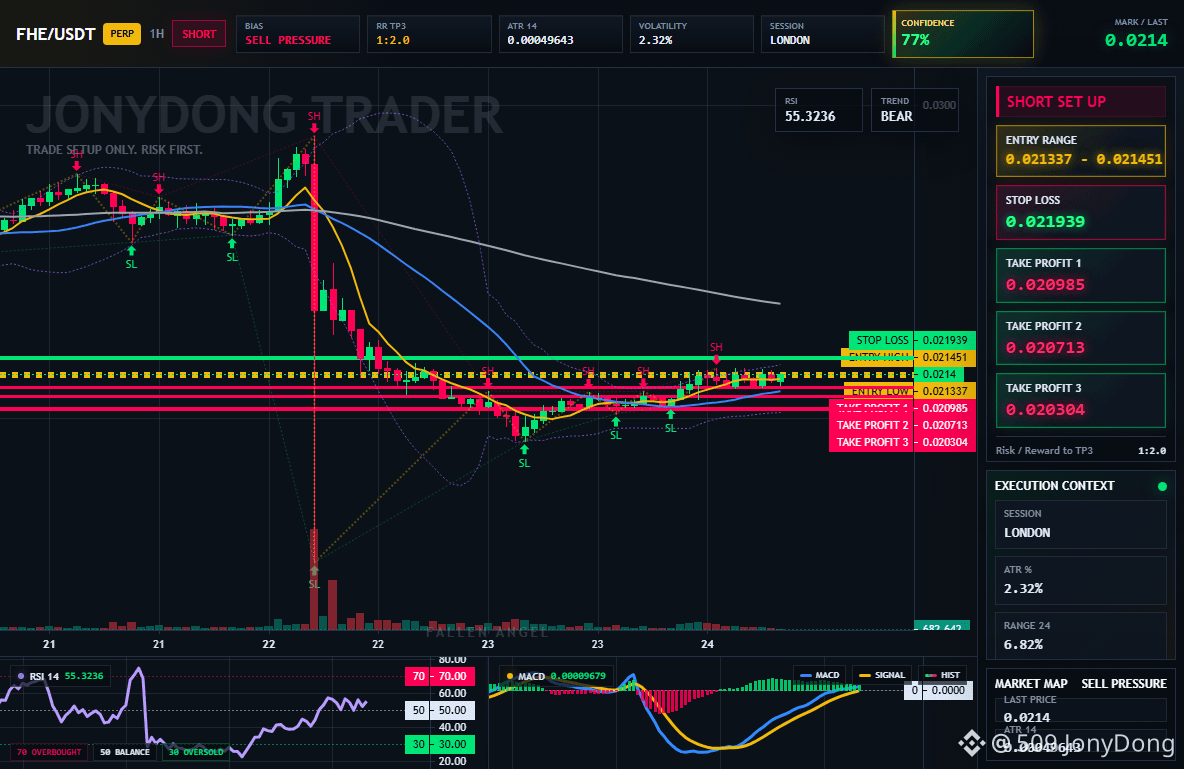
Task: Click the red 70 RSI level tag
Action: click(439, 676)
